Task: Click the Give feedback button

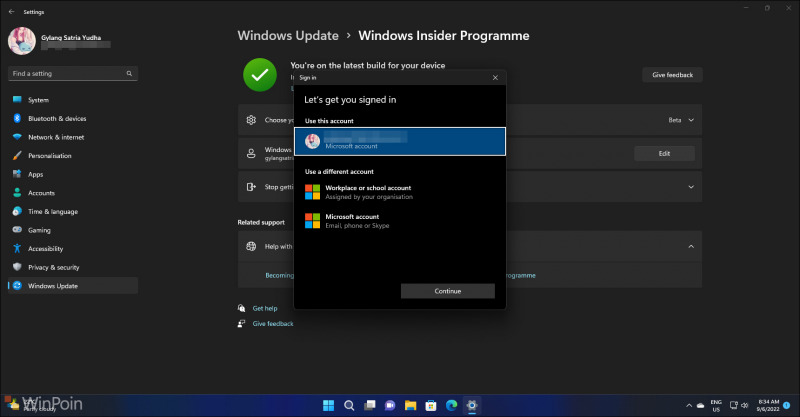Action: [x=672, y=75]
